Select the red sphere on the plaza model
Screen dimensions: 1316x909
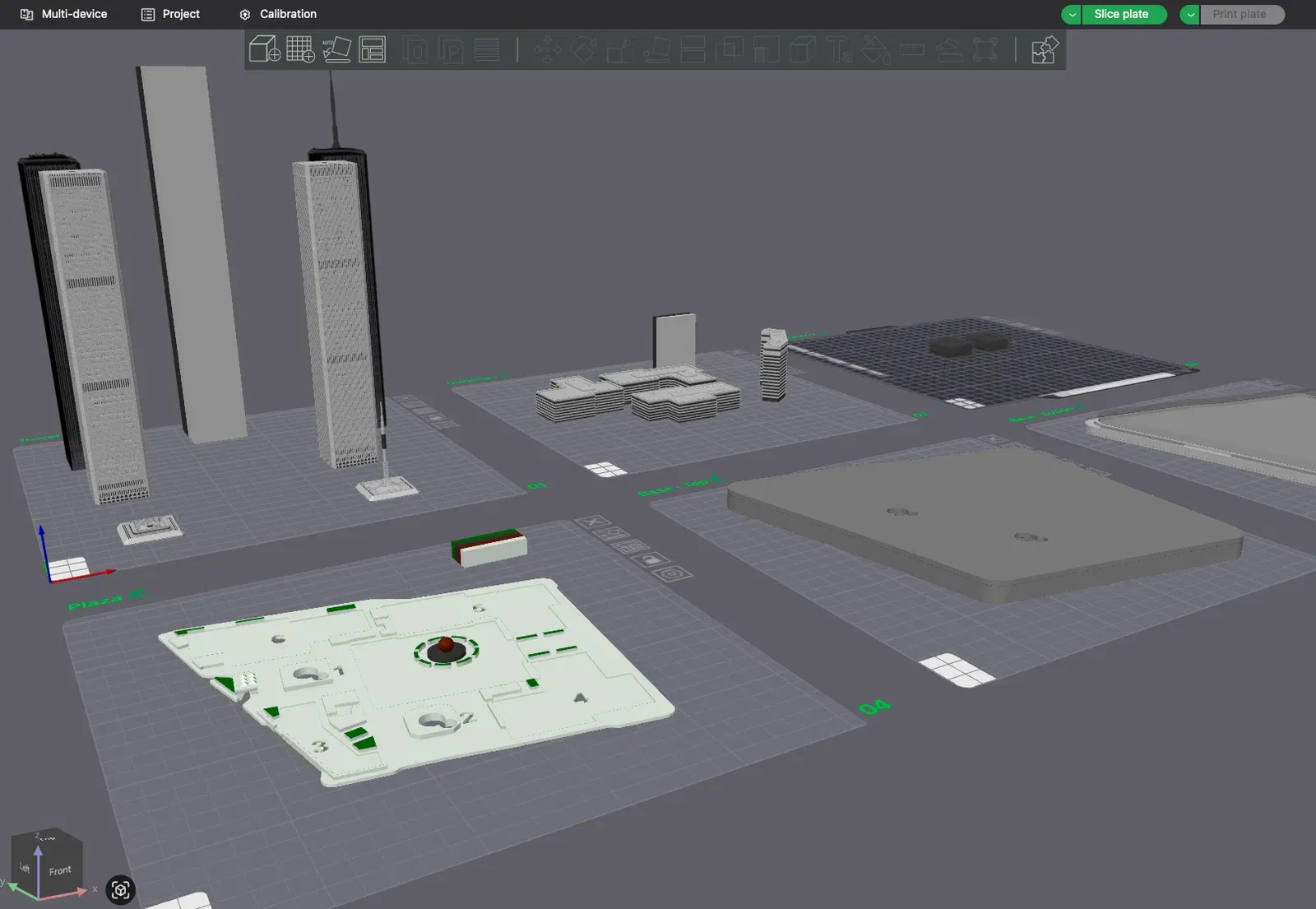coord(445,644)
